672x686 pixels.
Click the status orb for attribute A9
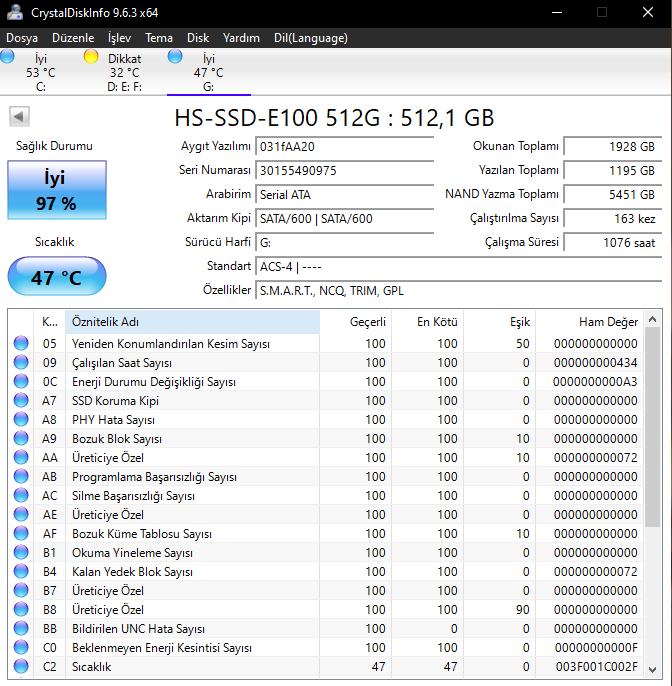pos(21,438)
